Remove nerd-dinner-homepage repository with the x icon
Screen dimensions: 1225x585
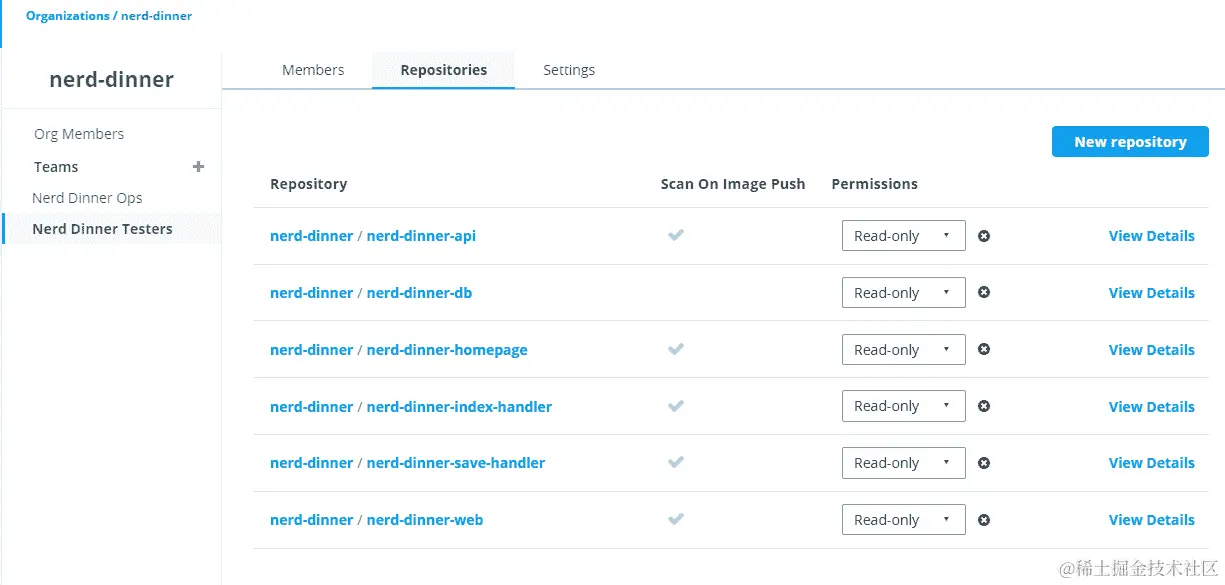984,350
